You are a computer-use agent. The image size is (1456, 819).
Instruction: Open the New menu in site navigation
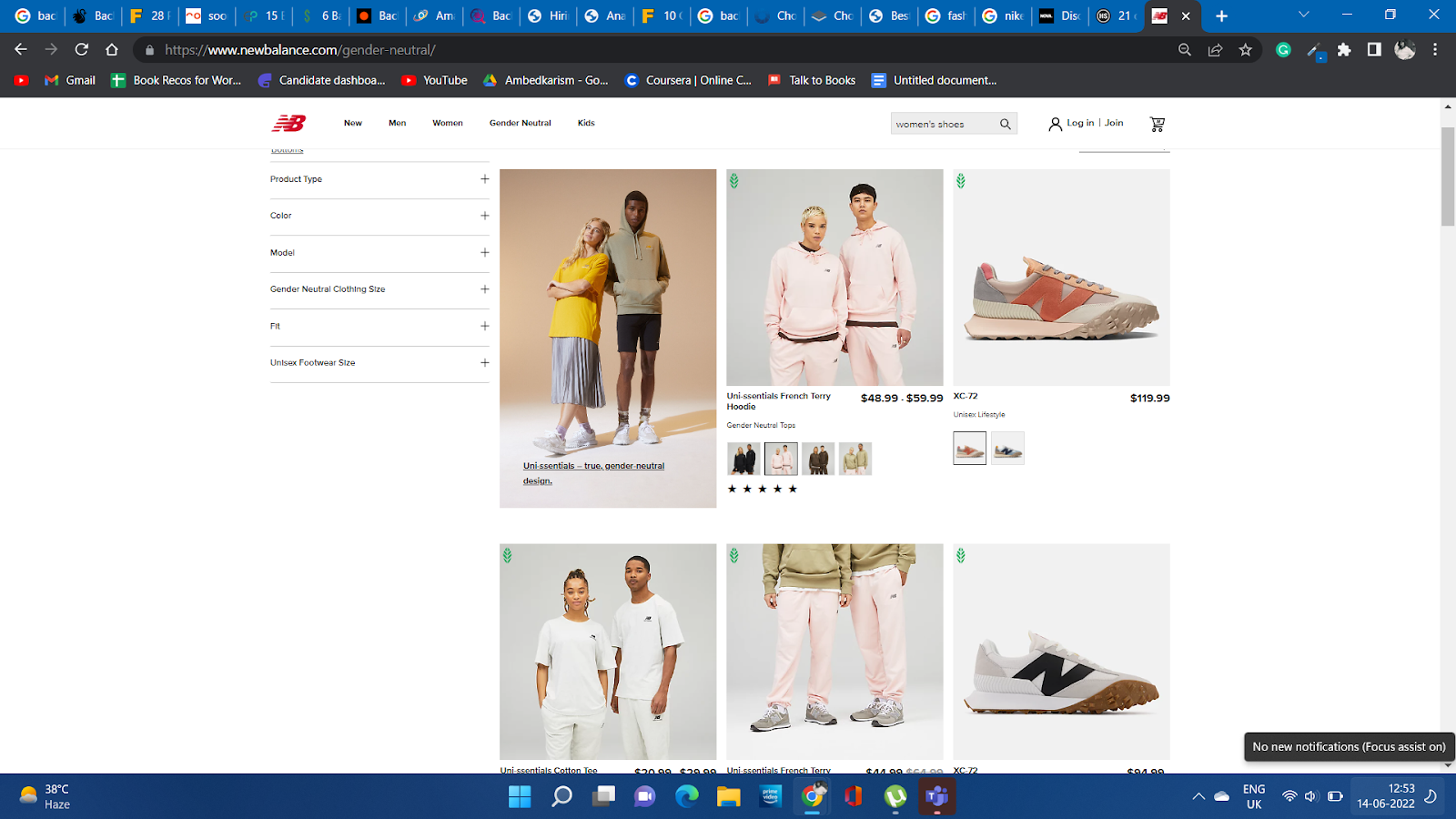pos(353,123)
